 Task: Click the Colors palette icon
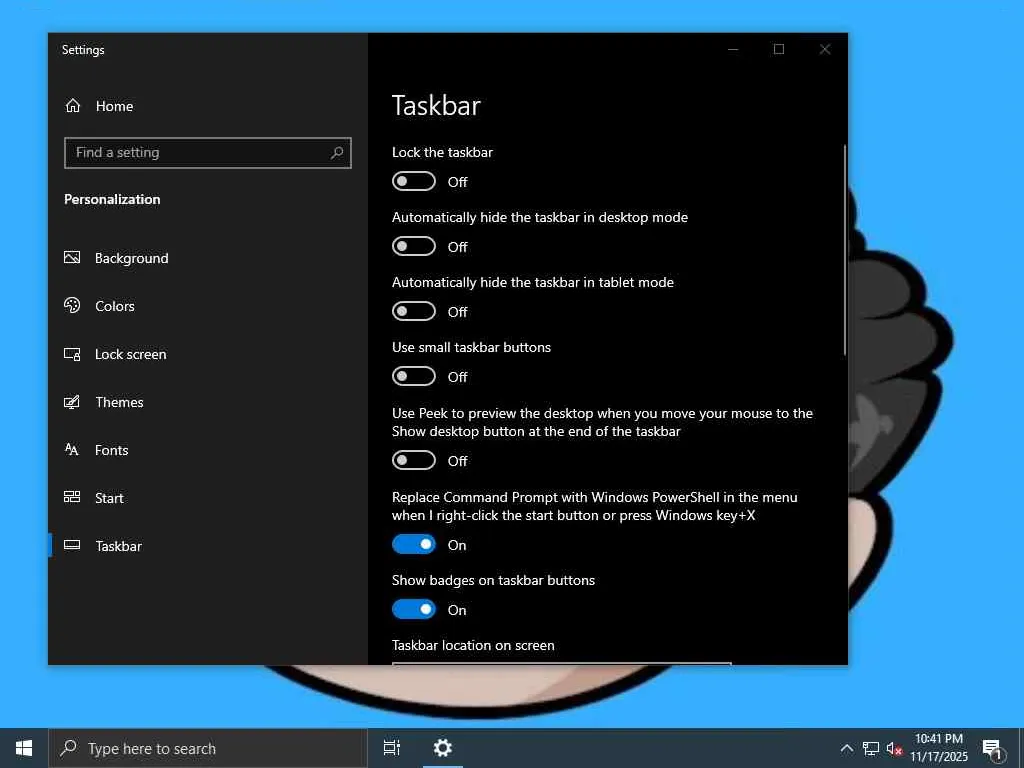pos(72,305)
